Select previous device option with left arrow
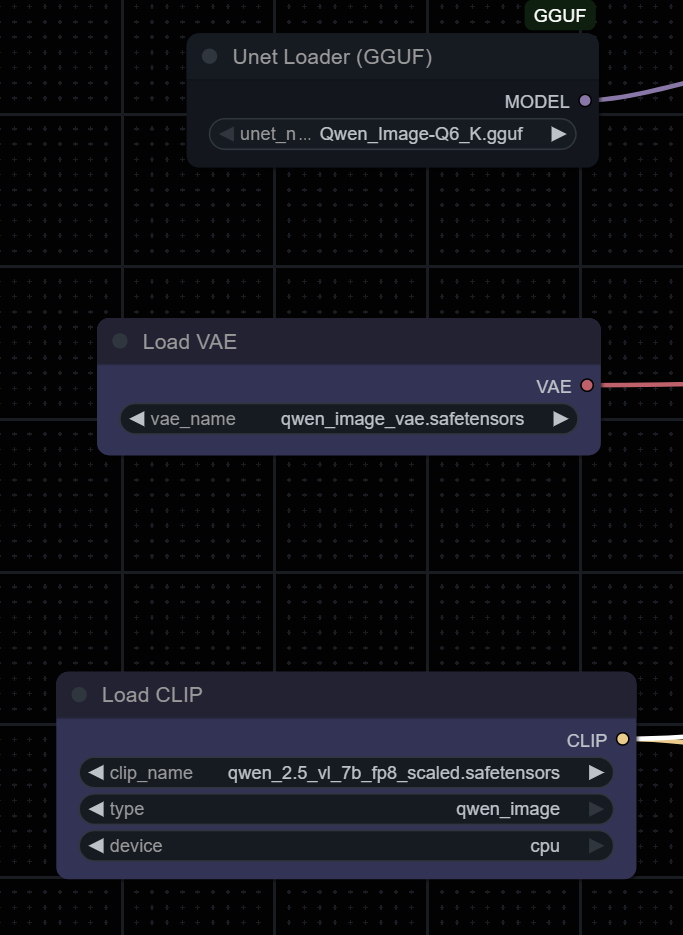Viewport: 683px width, 935px height. coord(96,846)
